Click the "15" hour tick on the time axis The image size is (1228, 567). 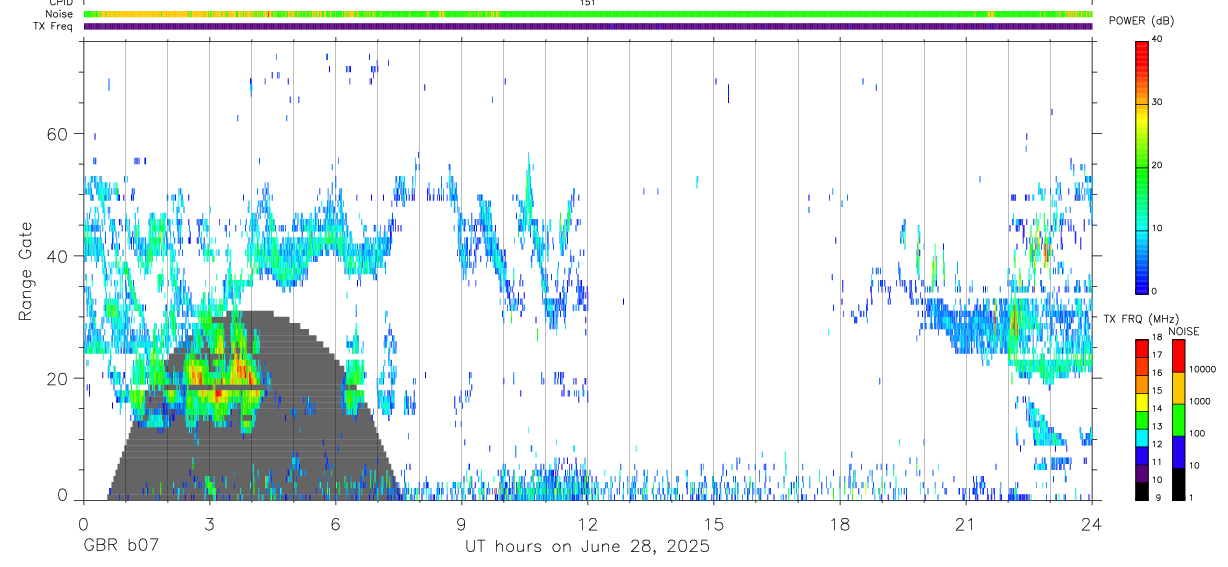(x=714, y=523)
